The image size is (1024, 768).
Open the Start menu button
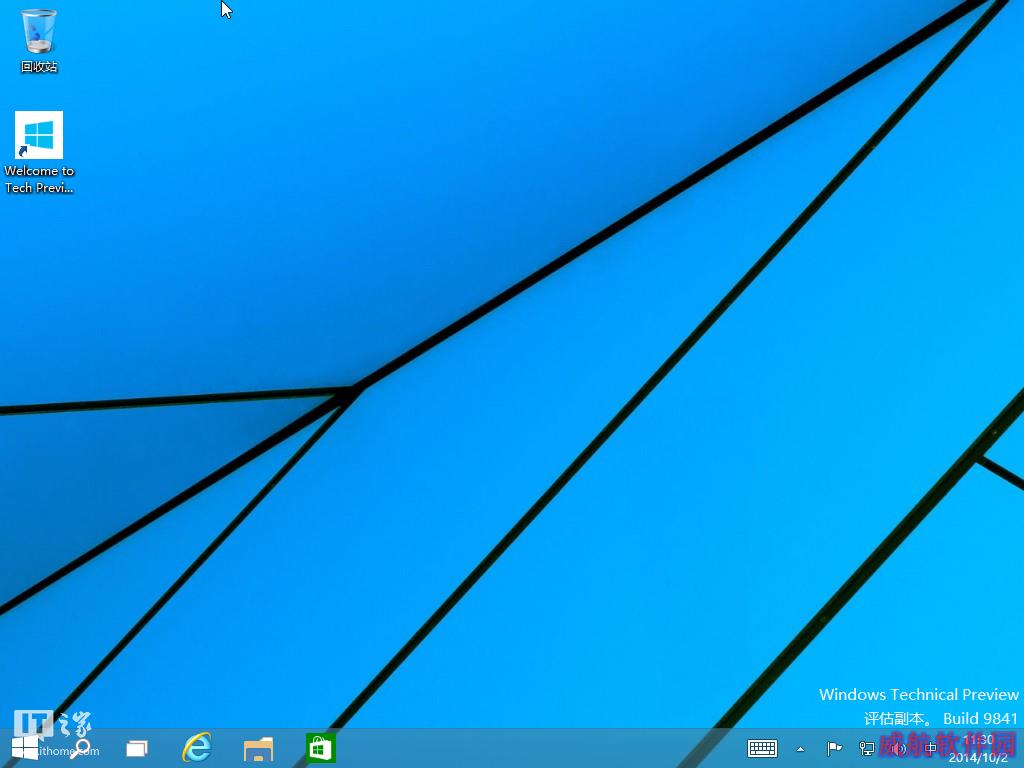25,748
